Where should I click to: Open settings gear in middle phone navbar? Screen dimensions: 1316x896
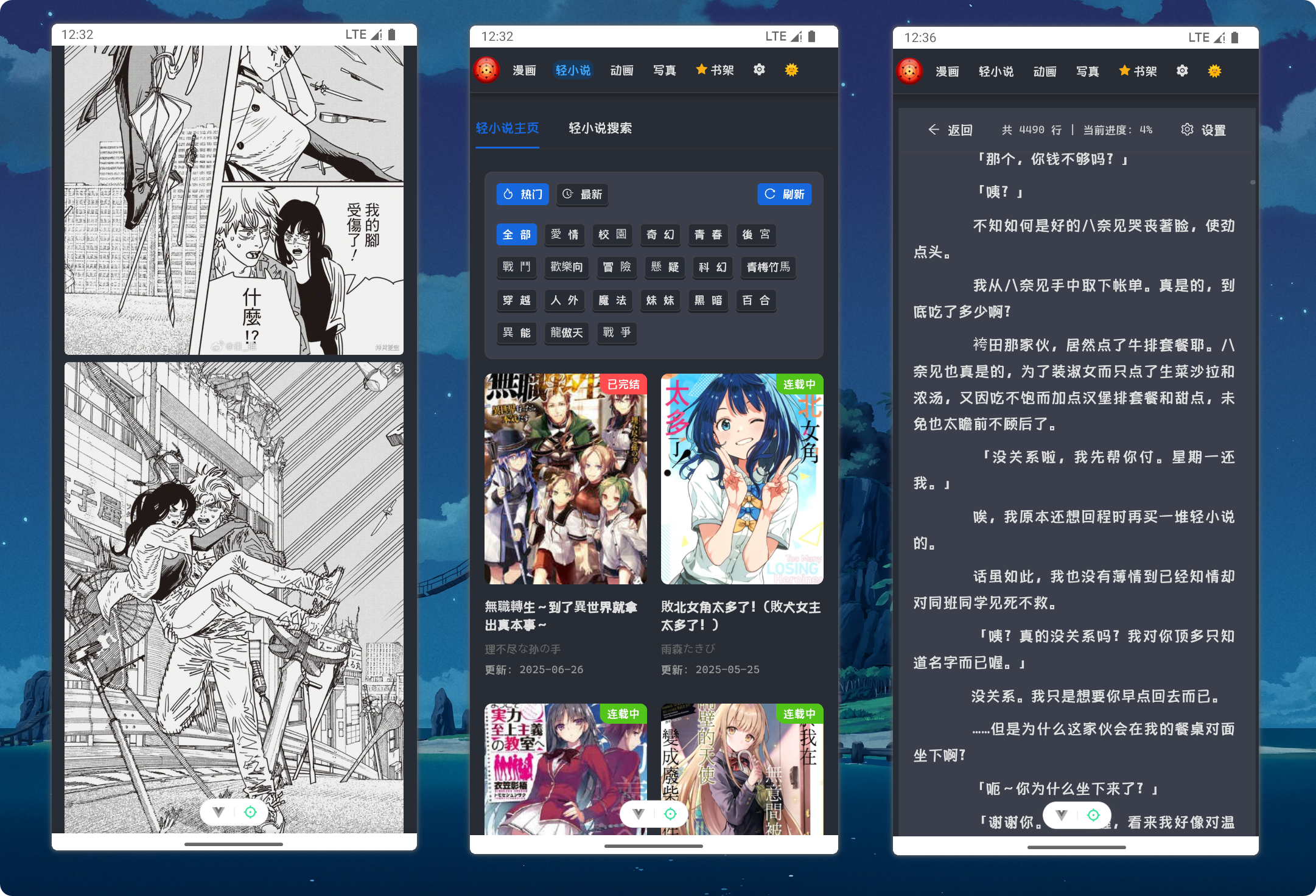(x=759, y=70)
